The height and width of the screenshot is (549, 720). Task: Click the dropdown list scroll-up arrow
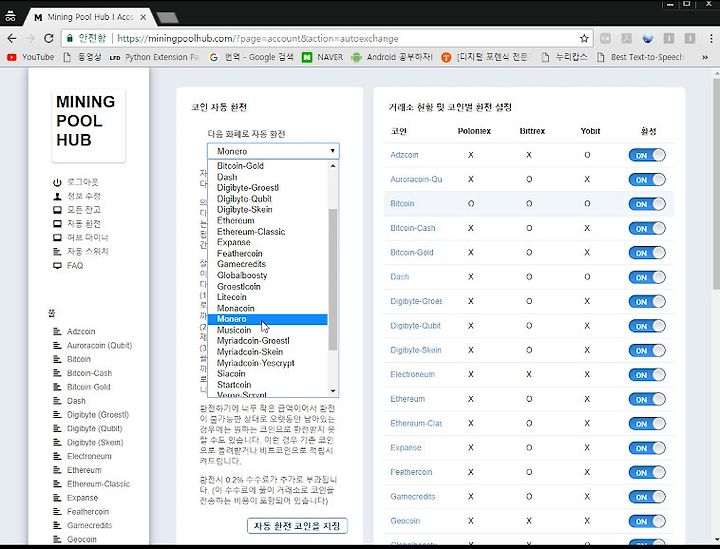pyautogui.click(x=333, y=165)
